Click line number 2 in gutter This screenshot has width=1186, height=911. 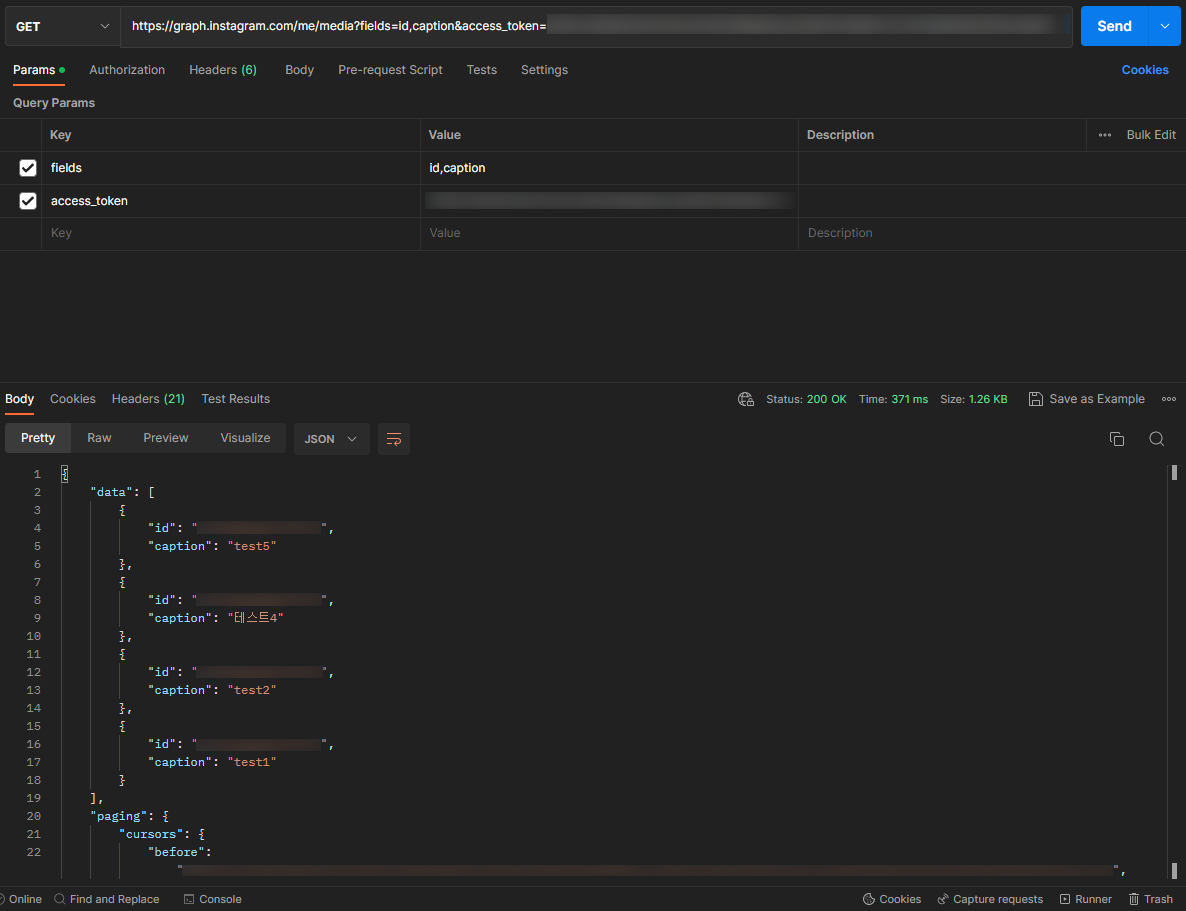pyautogui.click(x=37, y=493)
